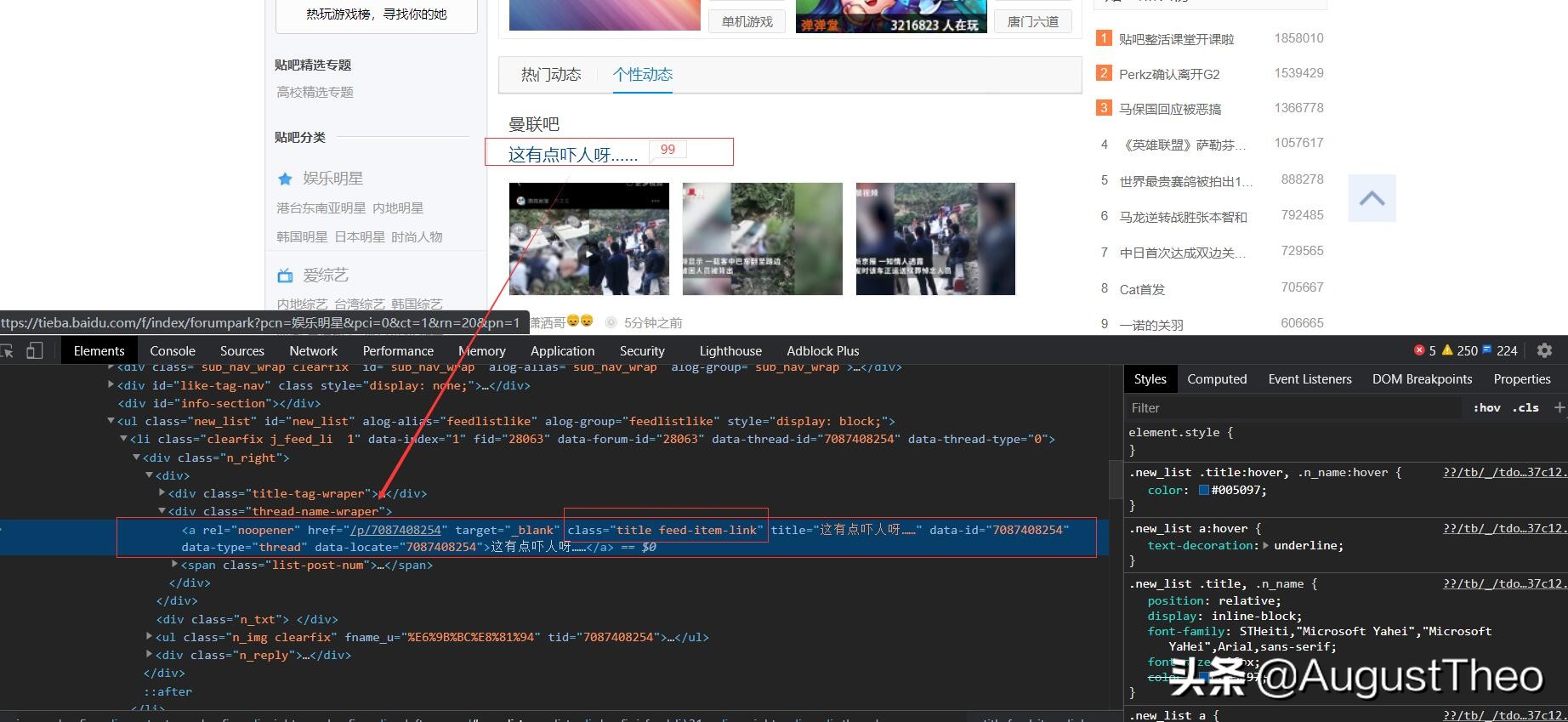Screen dimensions: 1568x722
Task: Open hot topic 贴吧整活课堂开课啦
Action: (x=1176, y=39)
